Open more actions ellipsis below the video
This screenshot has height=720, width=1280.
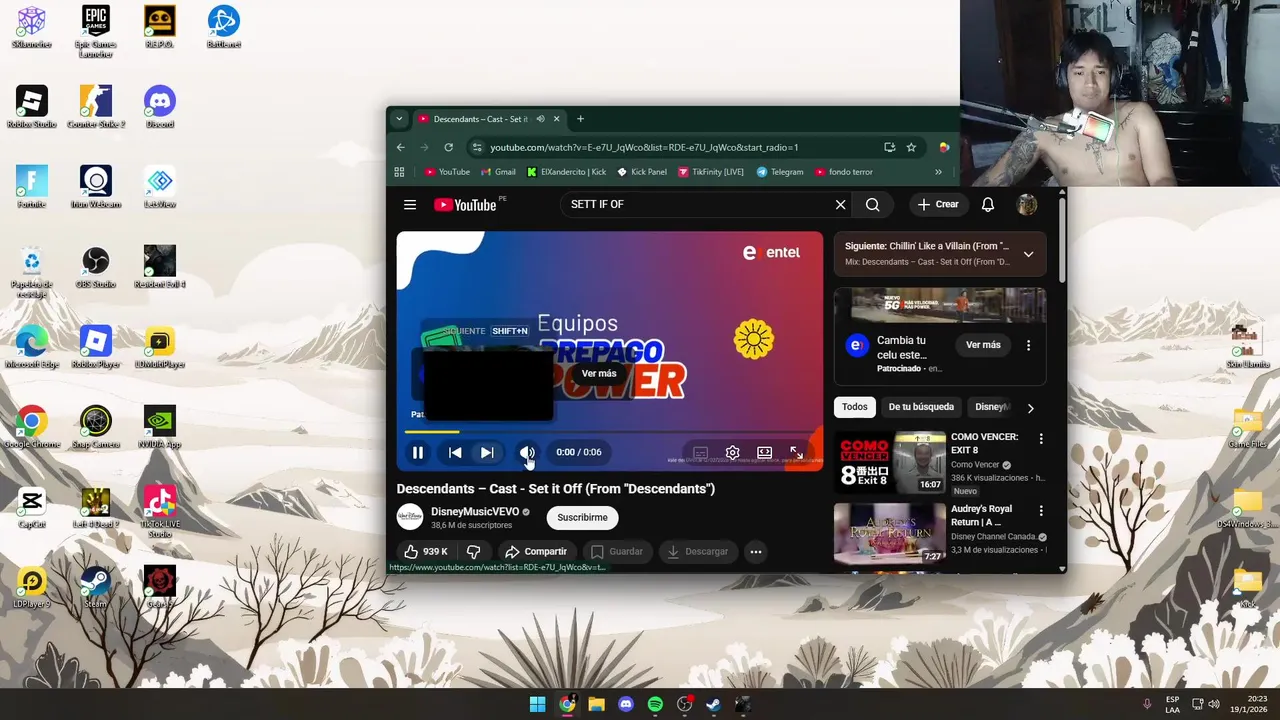[x=756, y=552]
